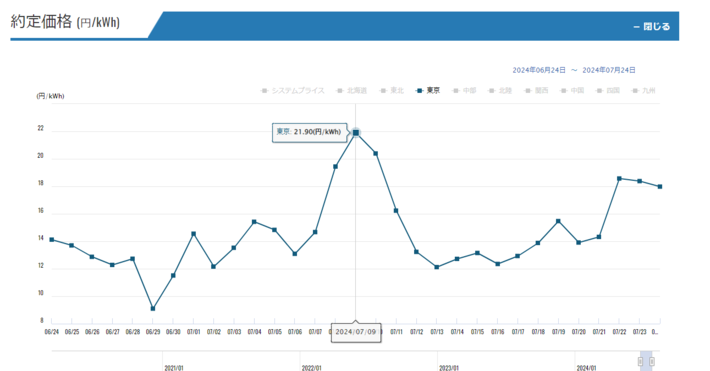Image resolution: width=710 pixels, height=371 pixels.
Task: Click the 2024年06月24日 start date text
Action: [x=539, y=70]
